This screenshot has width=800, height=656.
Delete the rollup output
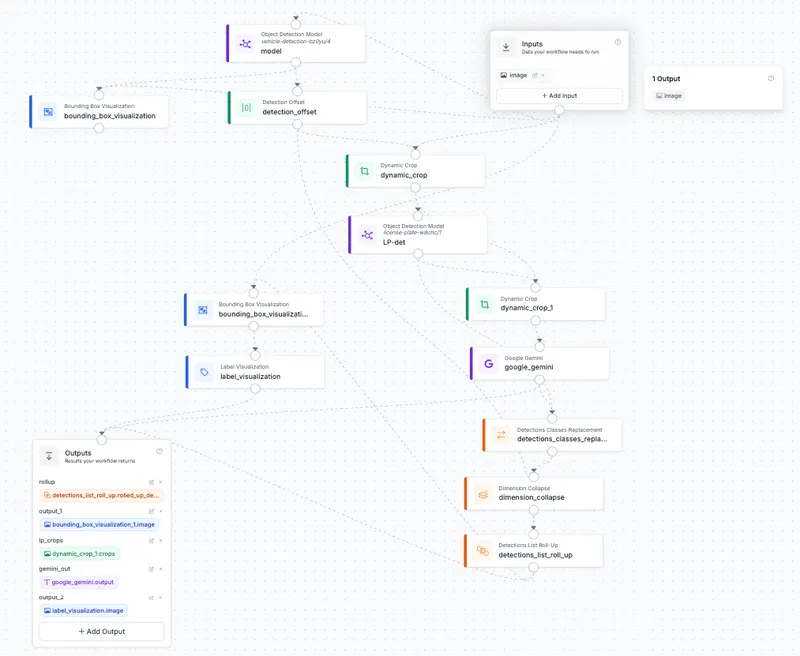click(161, 482)
